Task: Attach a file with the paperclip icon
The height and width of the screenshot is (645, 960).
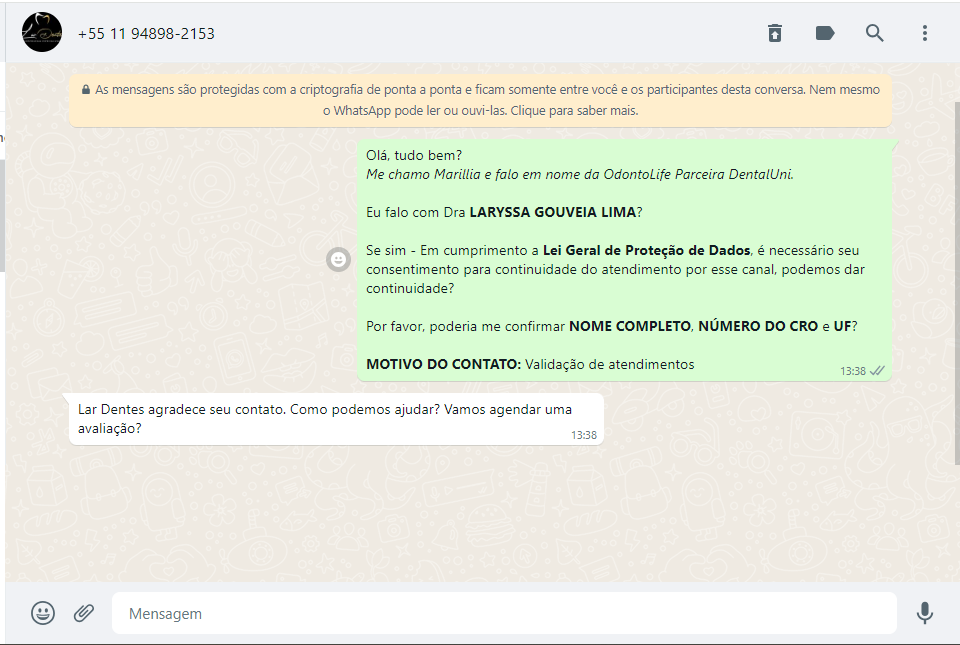Action: (x=84, y=613)
